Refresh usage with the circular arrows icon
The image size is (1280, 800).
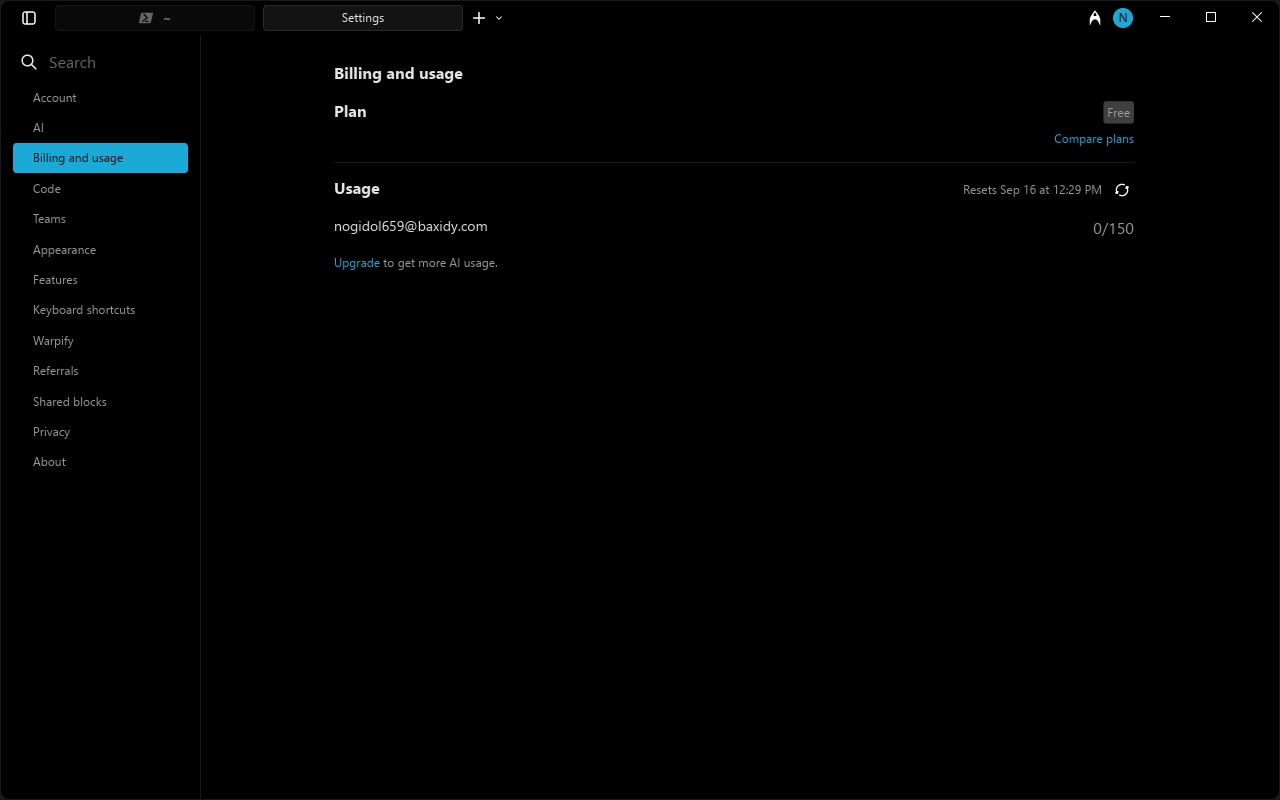pyautogui.click(x=1122, y=190)
